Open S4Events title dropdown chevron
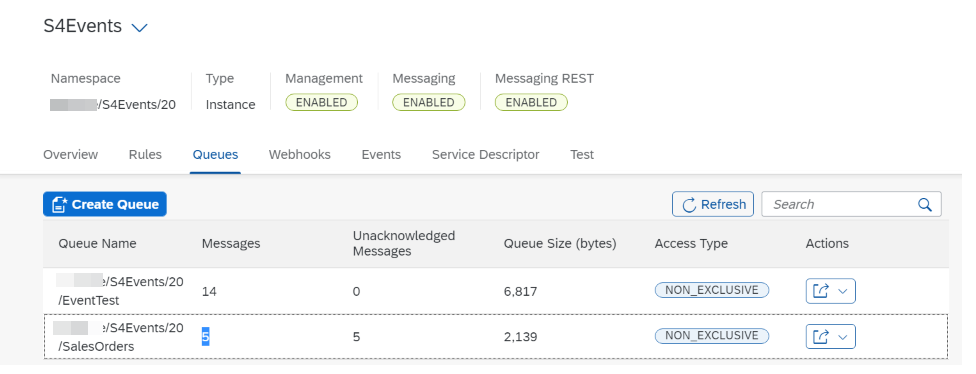This screenshot has width=976, height=374. click(139, 27)
